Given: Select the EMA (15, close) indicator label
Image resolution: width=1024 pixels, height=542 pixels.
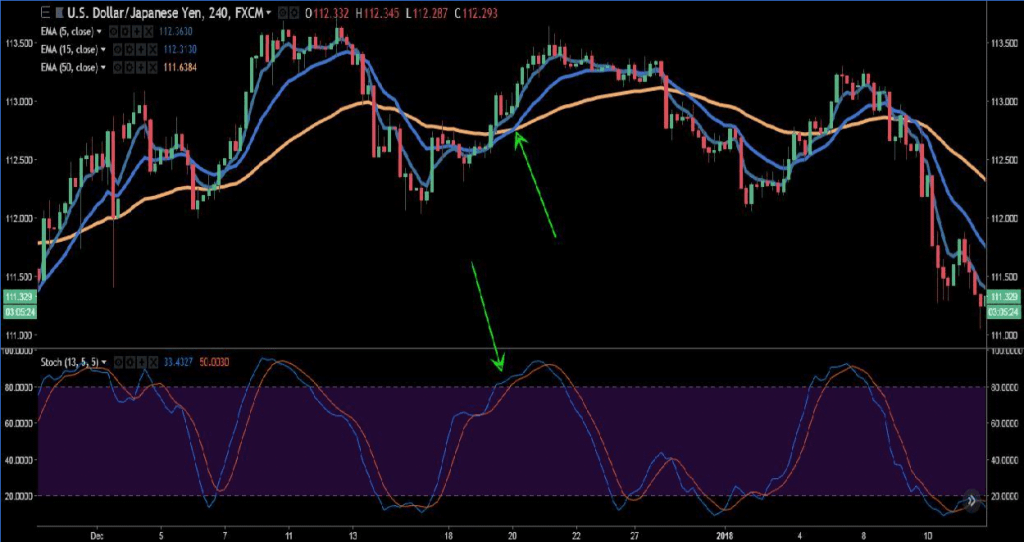Looking at the screenshot, I should point(66,50).
